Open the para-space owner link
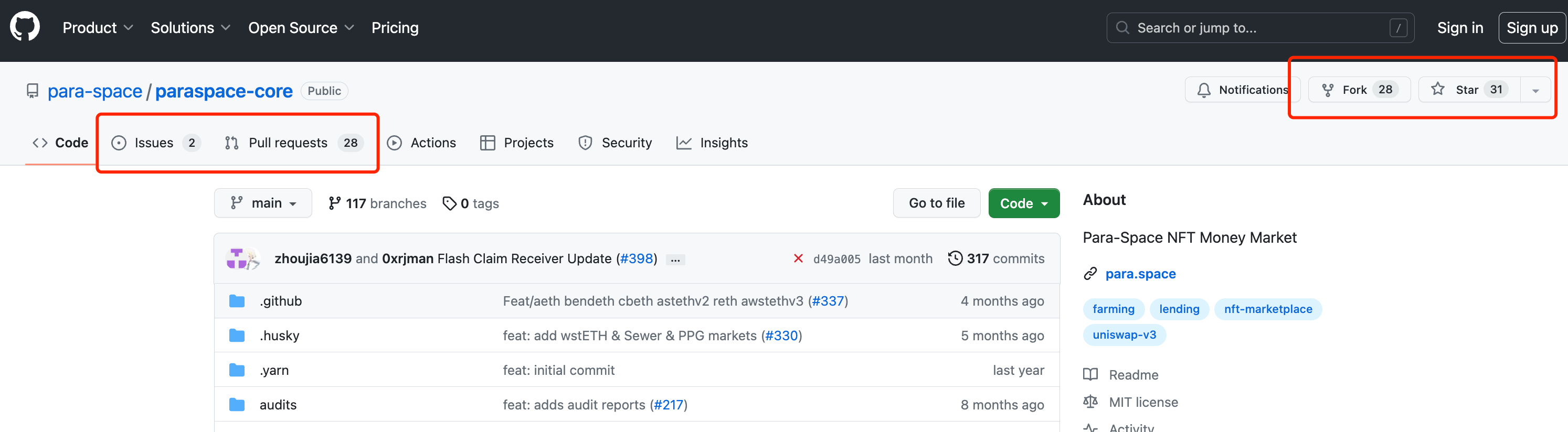Image resolution: width=1568 pixels, height=432 pixels. tap(95, 91)
